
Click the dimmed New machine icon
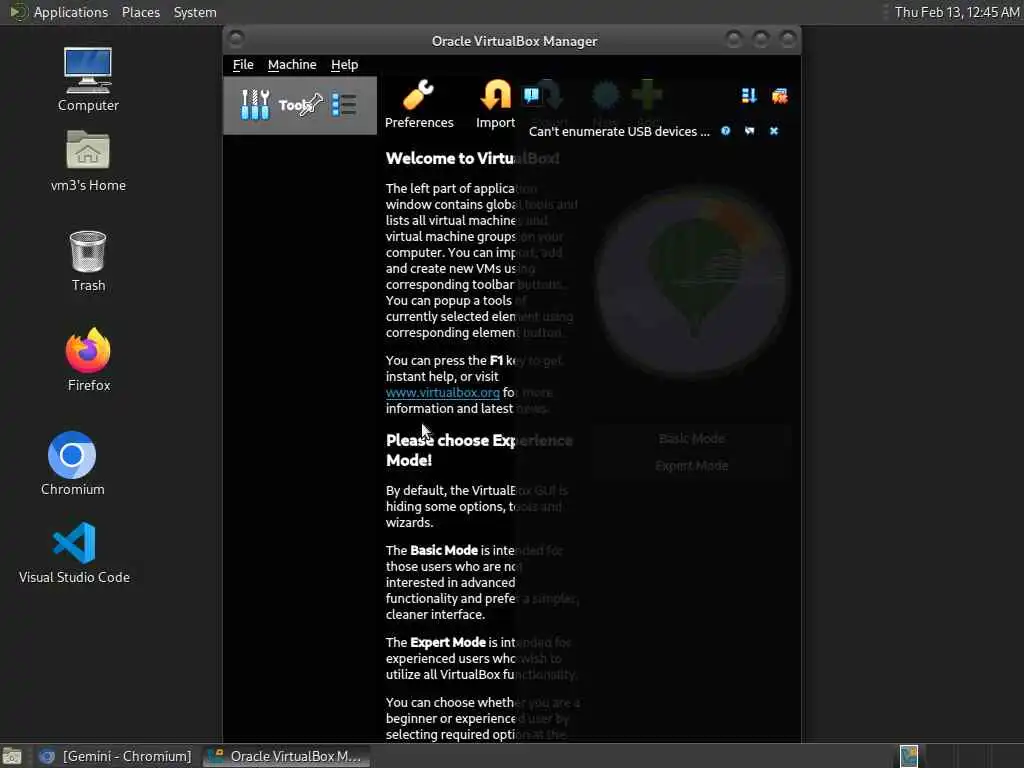click(x=605, y=96)
